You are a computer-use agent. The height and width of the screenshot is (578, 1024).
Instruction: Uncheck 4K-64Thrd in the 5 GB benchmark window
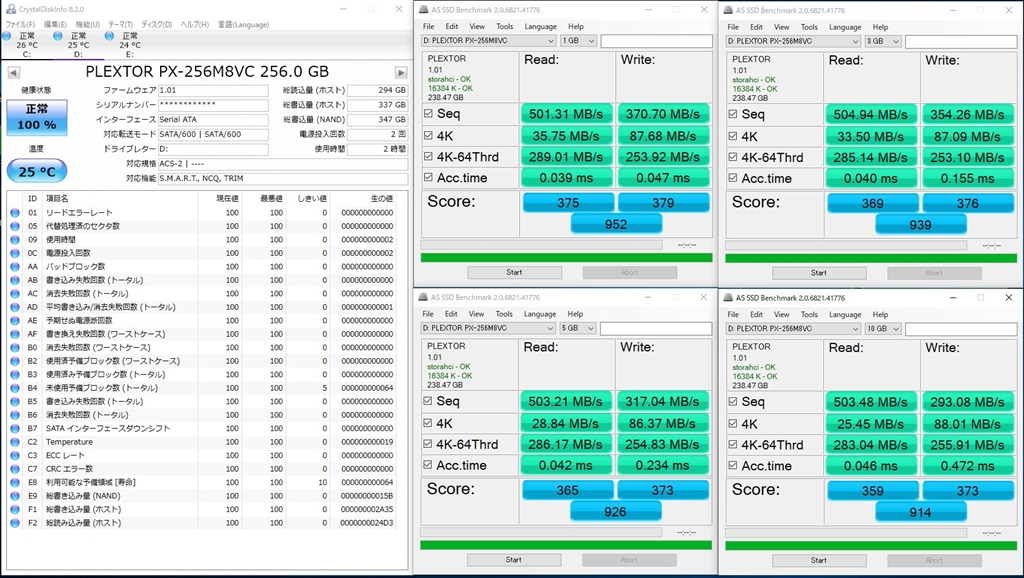pos(428,444)
